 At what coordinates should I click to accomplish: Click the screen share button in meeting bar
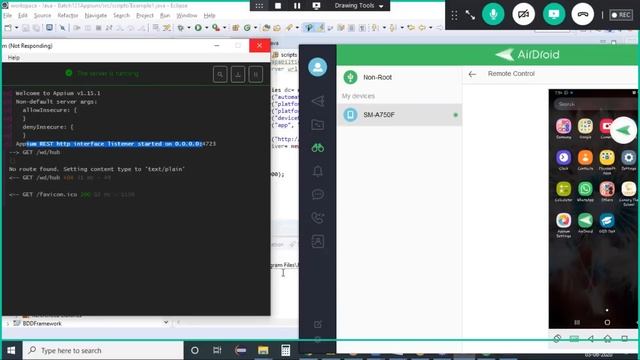click(x=554, y=14)
